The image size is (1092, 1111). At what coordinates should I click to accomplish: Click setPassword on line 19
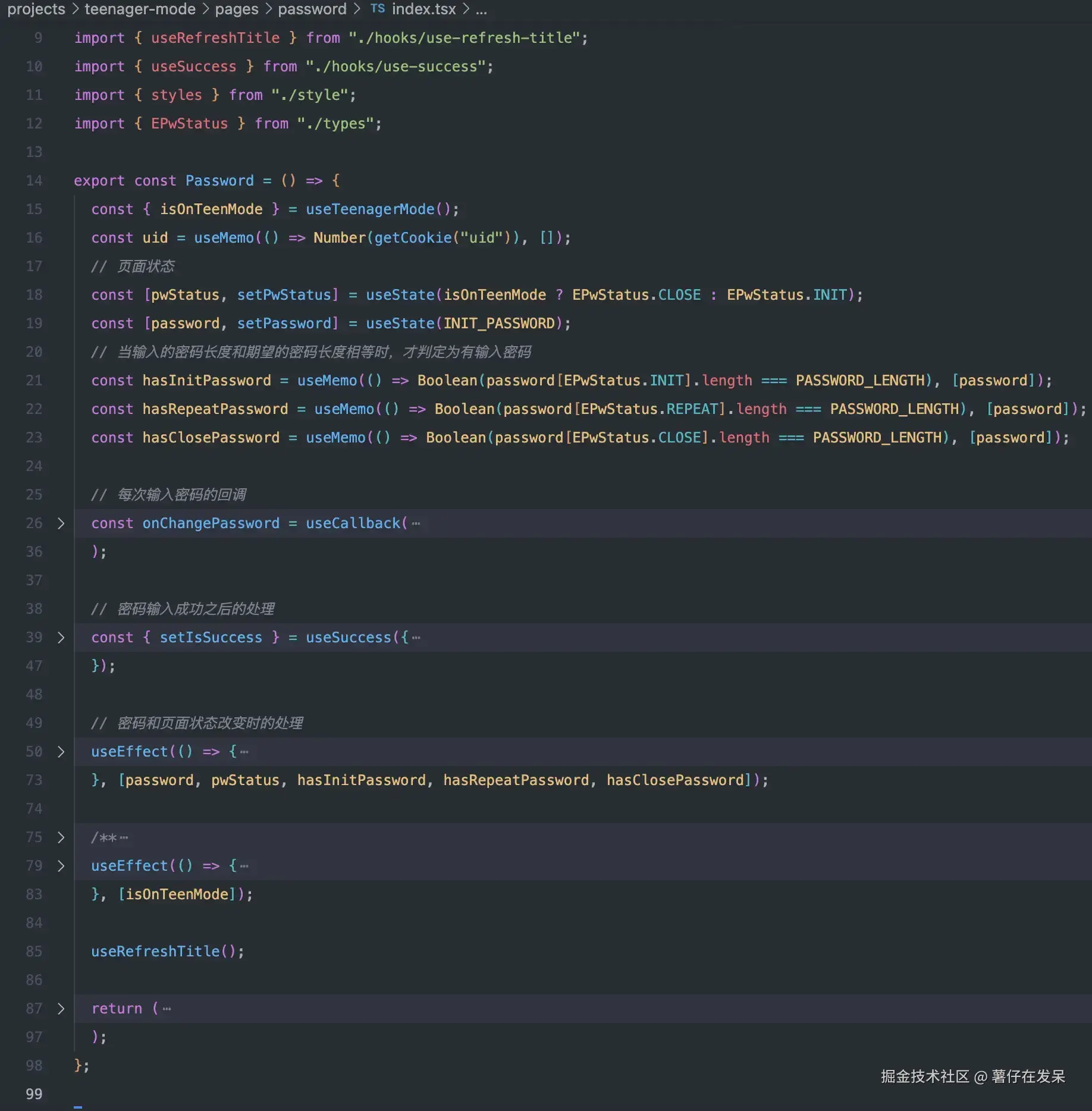point(284,324)
